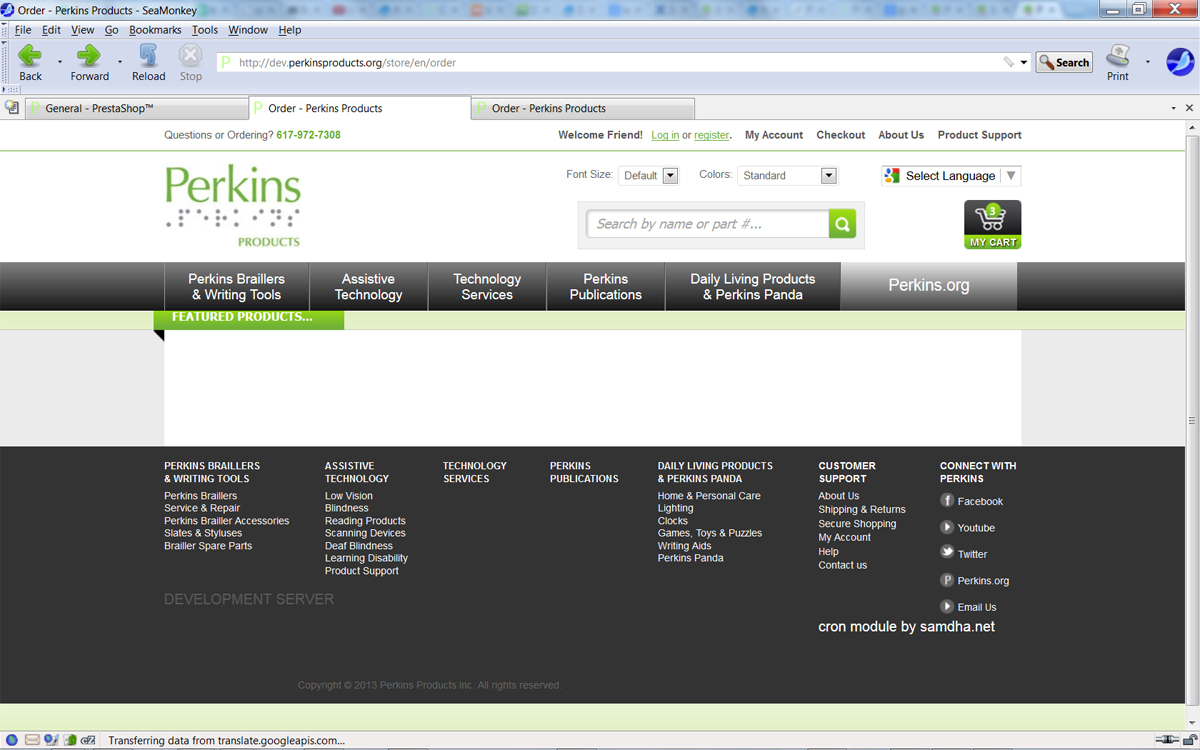Open About Us in top bar
Screen dimensions: 1200x750
pyautogui.click(x=901, y=135)
